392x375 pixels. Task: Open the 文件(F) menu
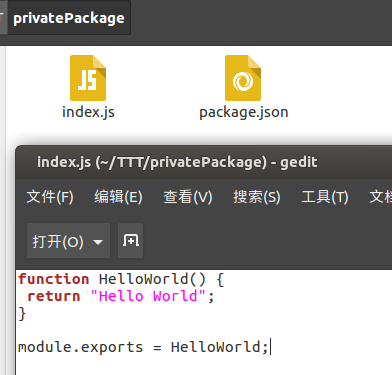coord(50,197)
